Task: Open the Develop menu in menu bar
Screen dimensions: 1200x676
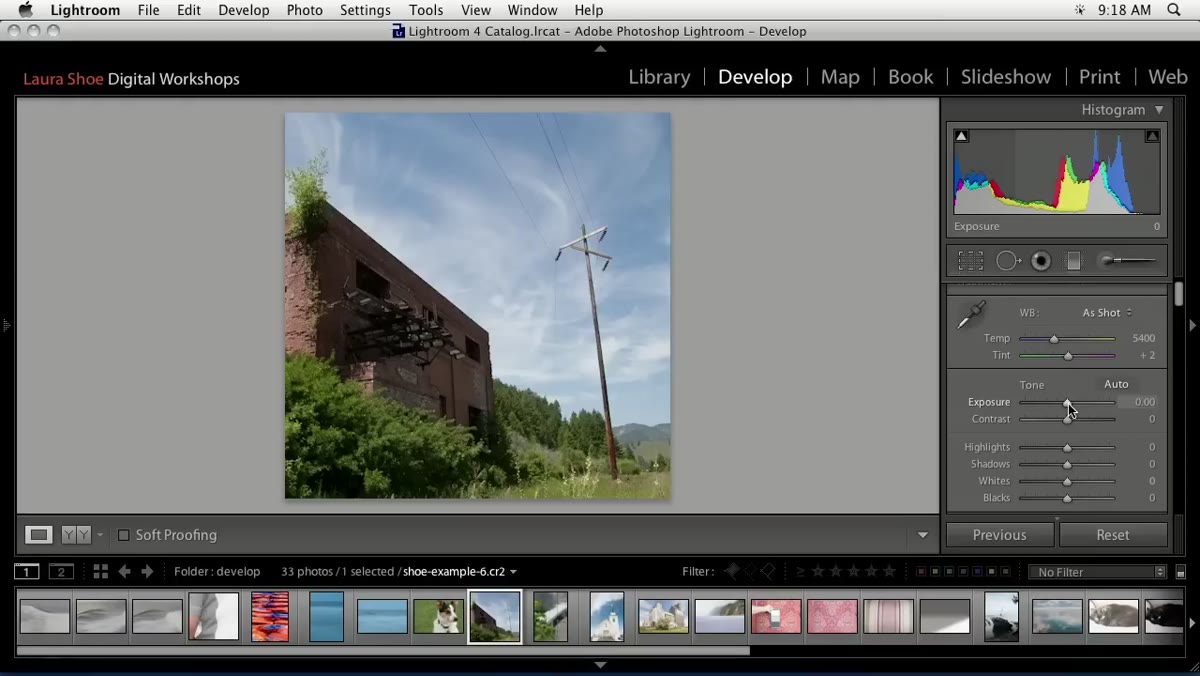Action: click(x=244, y=10)
